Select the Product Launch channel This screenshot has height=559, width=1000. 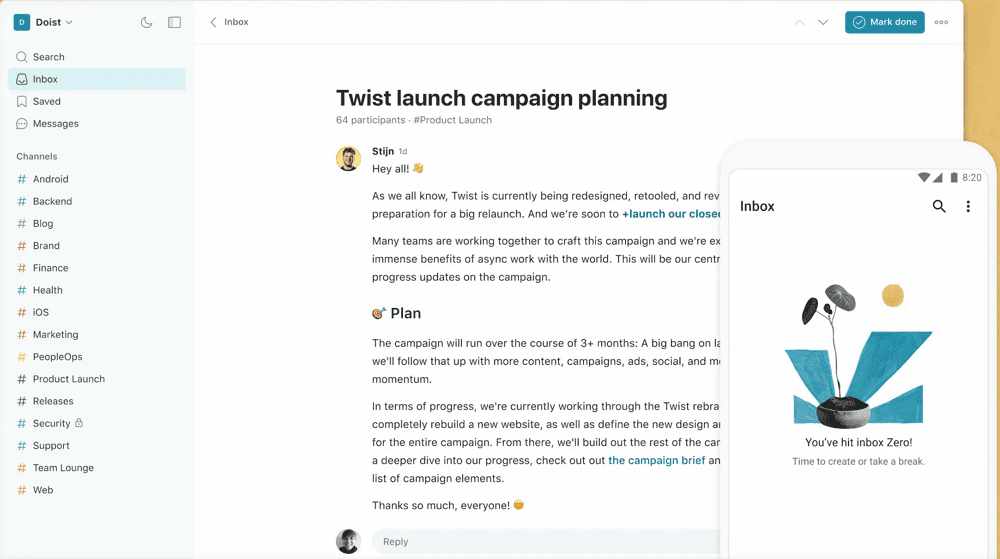point(97,379)
